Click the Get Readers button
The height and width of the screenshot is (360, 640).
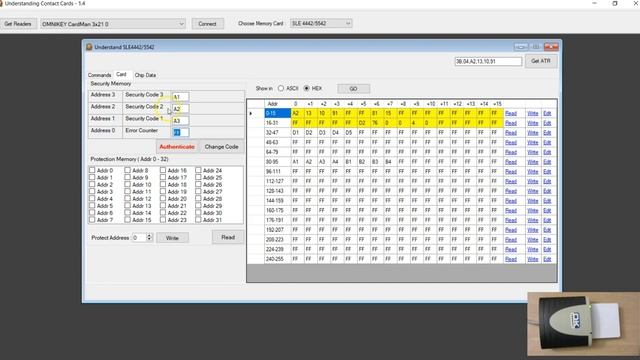pos(18,24)
